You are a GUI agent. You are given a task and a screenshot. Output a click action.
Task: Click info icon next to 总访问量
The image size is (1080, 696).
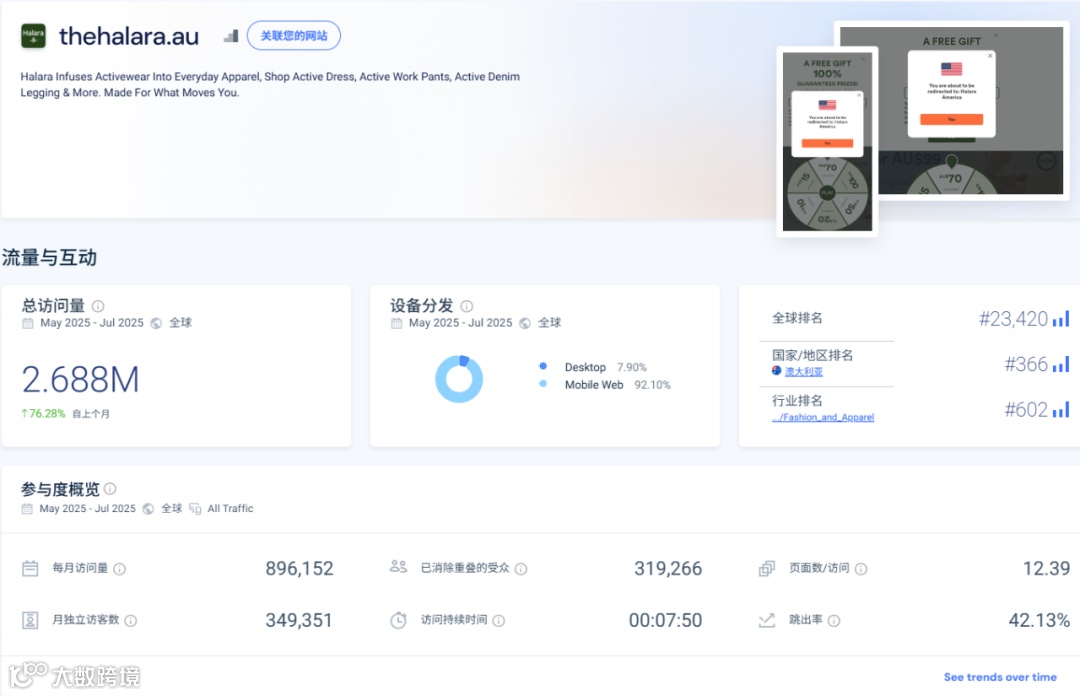98,306
